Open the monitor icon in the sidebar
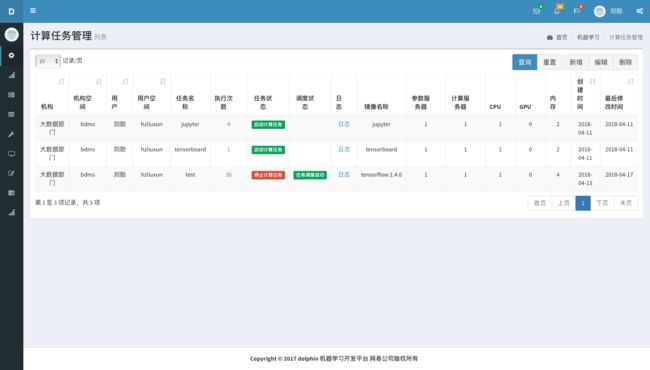This screenshot has width=650, height=370. coord(12,154)
